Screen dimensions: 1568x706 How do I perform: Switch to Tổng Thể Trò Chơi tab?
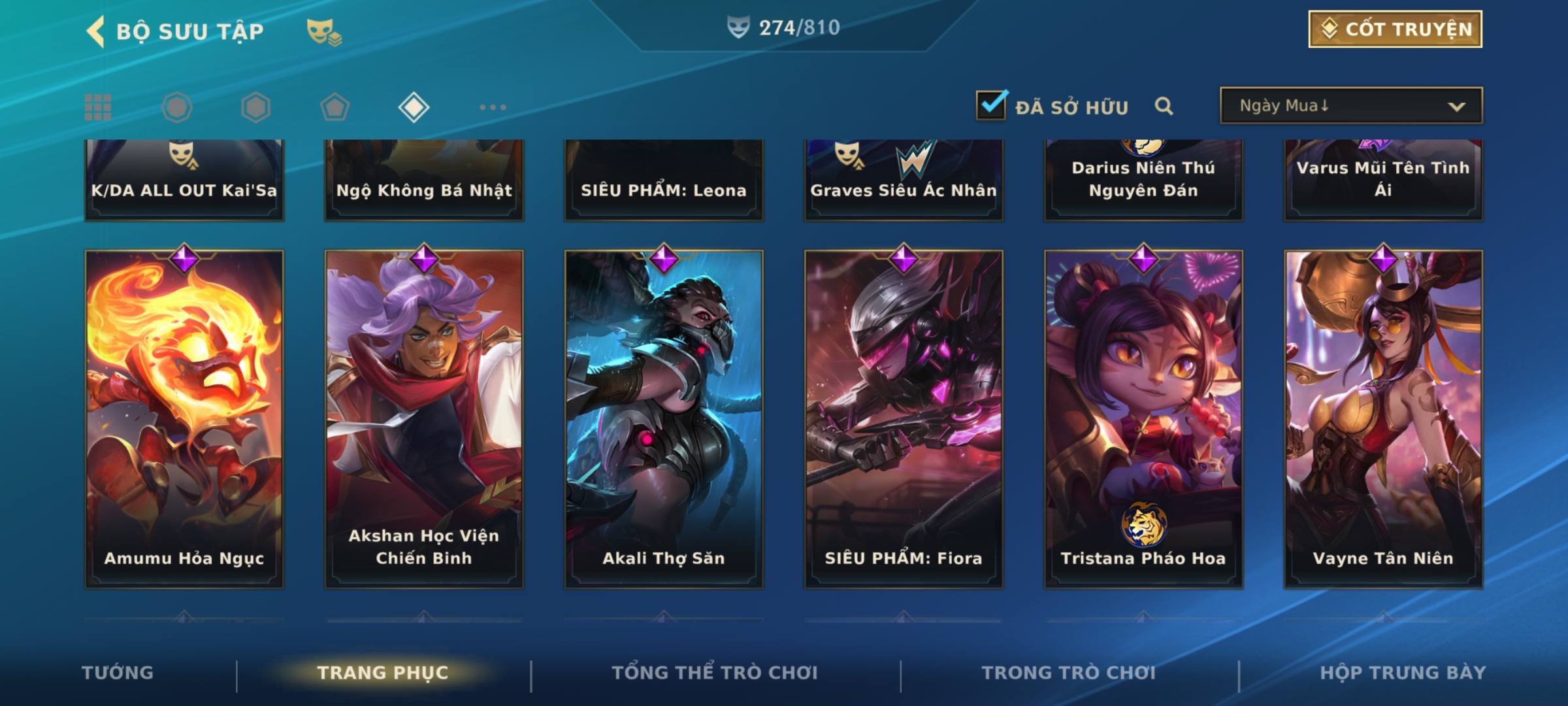pyautogui.click(x=715, y=672)
